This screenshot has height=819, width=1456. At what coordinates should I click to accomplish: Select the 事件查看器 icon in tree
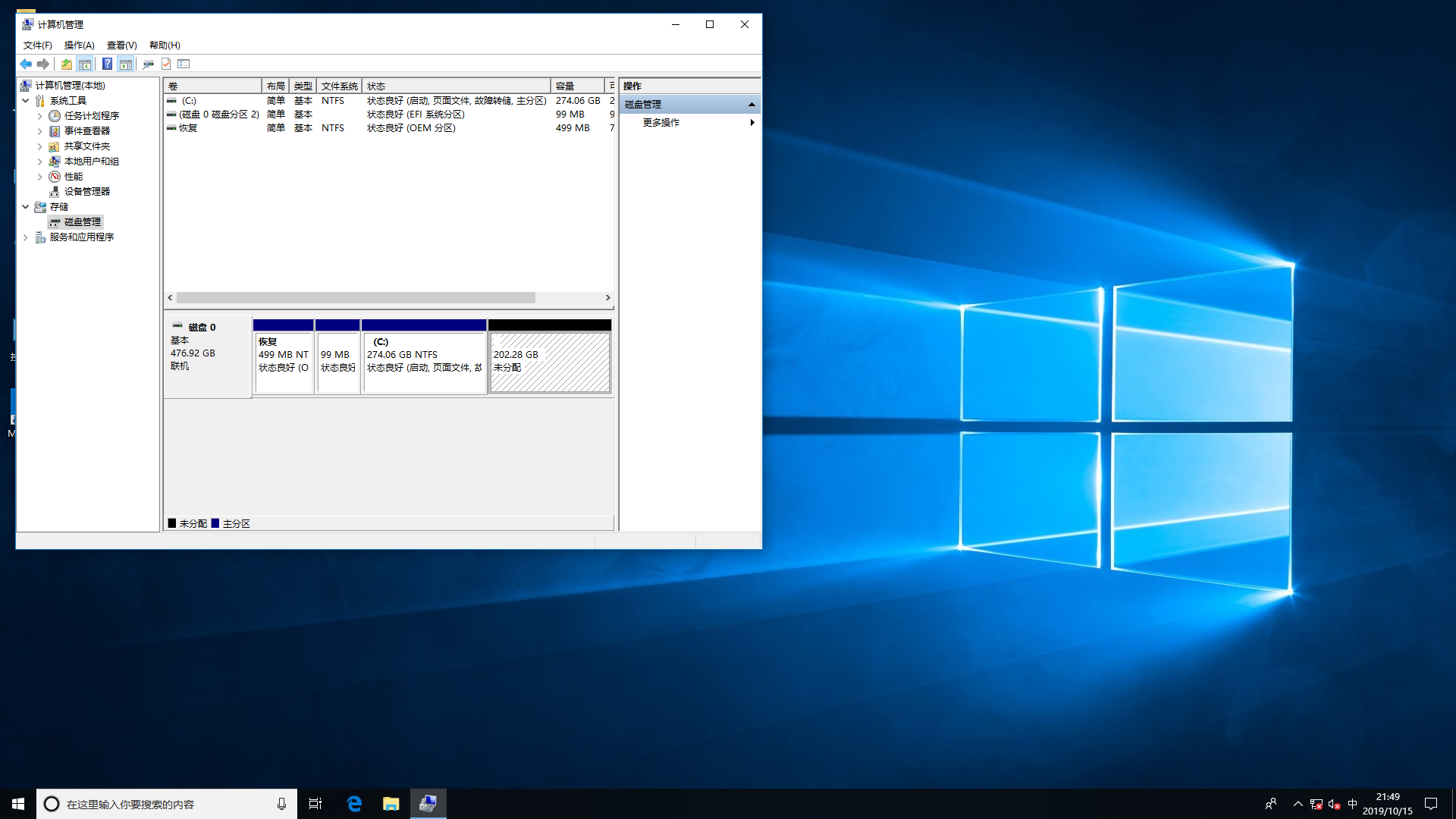[55, 131]
